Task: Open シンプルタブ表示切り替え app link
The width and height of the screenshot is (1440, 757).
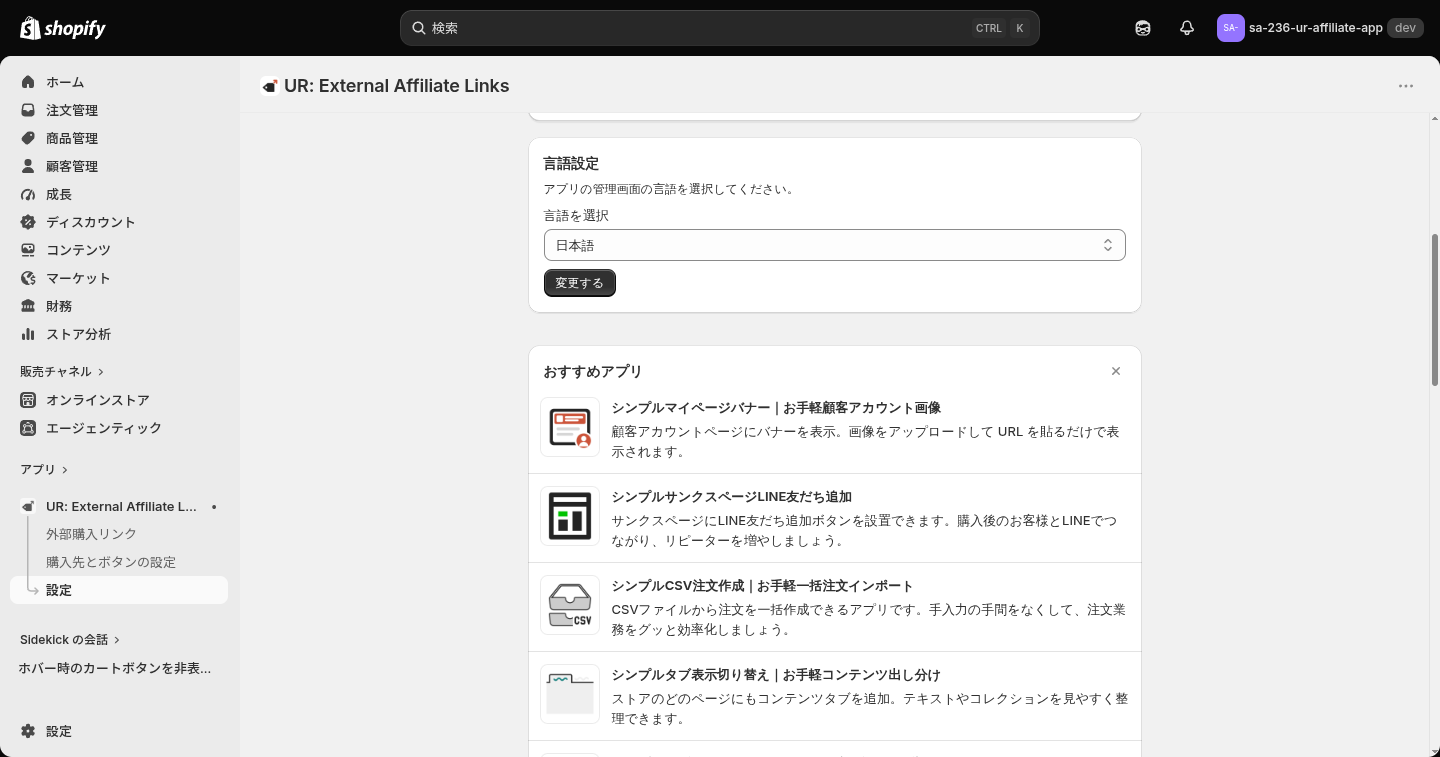Action: click(x=776, y=675)
